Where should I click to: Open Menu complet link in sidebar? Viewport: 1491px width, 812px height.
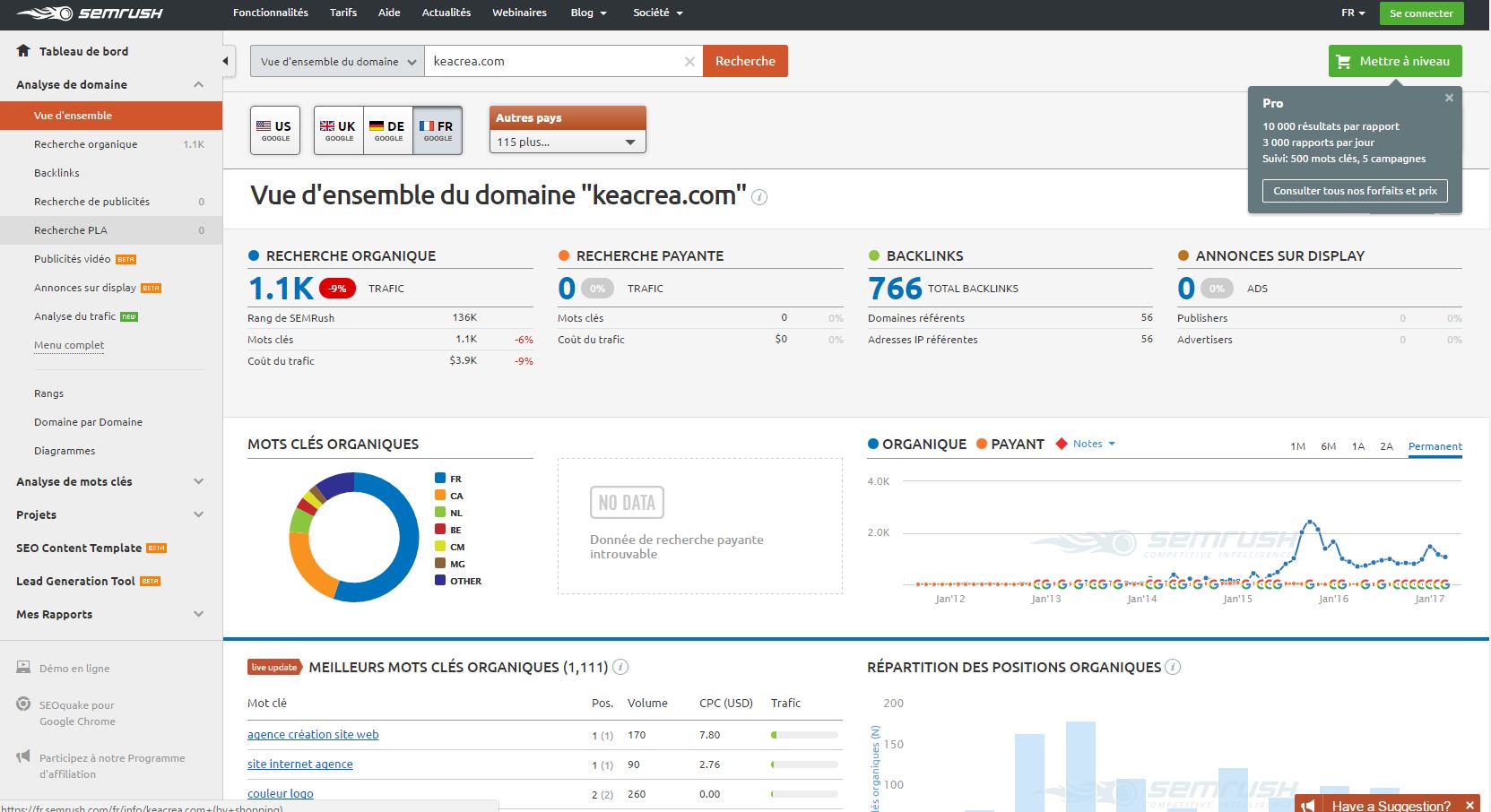pos(69,345)
